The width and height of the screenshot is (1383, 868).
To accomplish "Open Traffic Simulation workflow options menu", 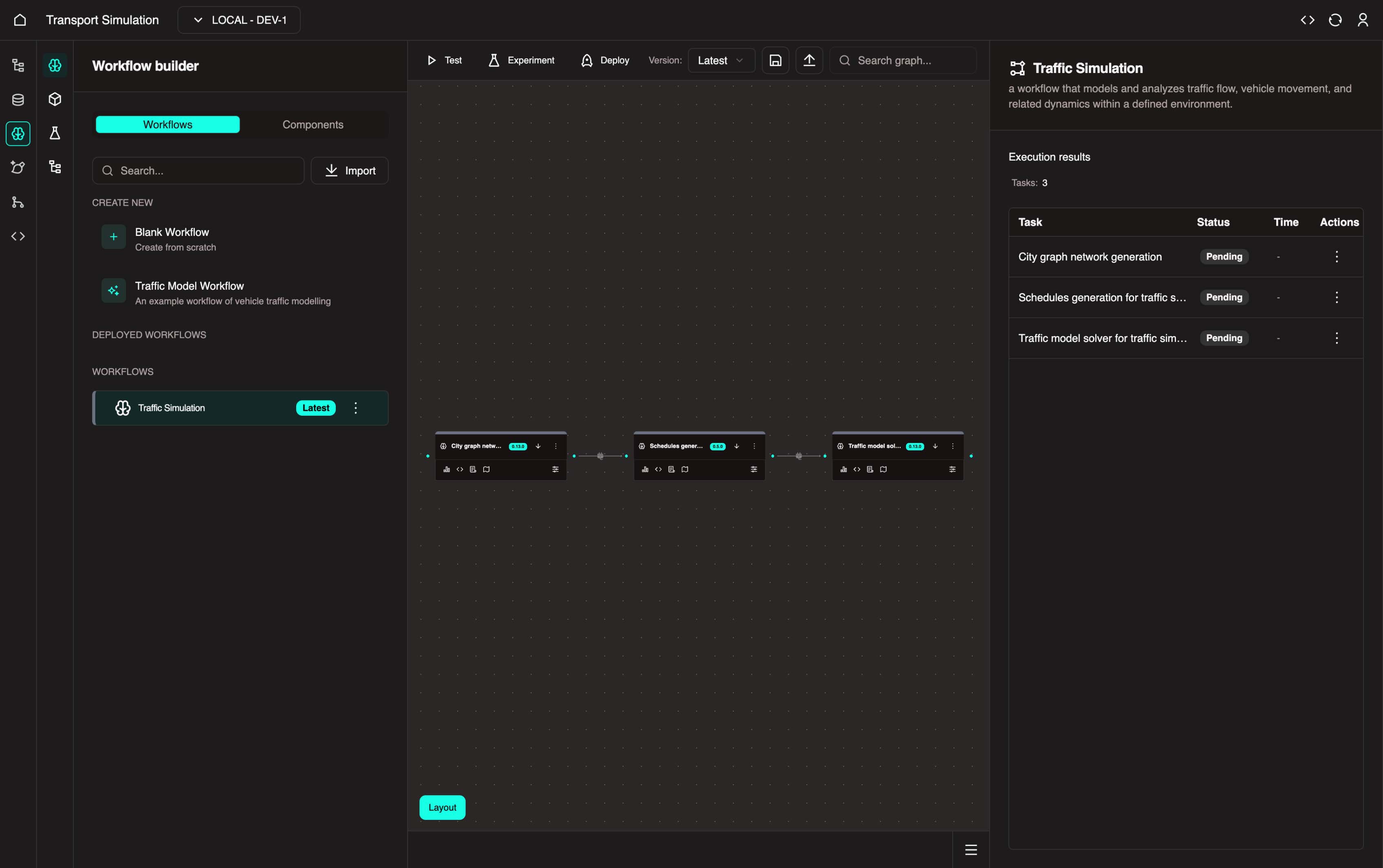I will (356, 408).
